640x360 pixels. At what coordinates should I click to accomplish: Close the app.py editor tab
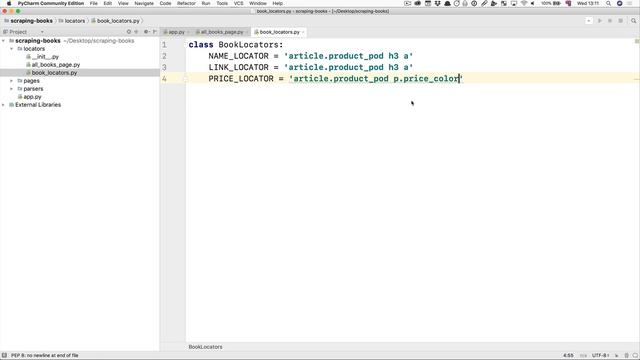click(188, 32)
